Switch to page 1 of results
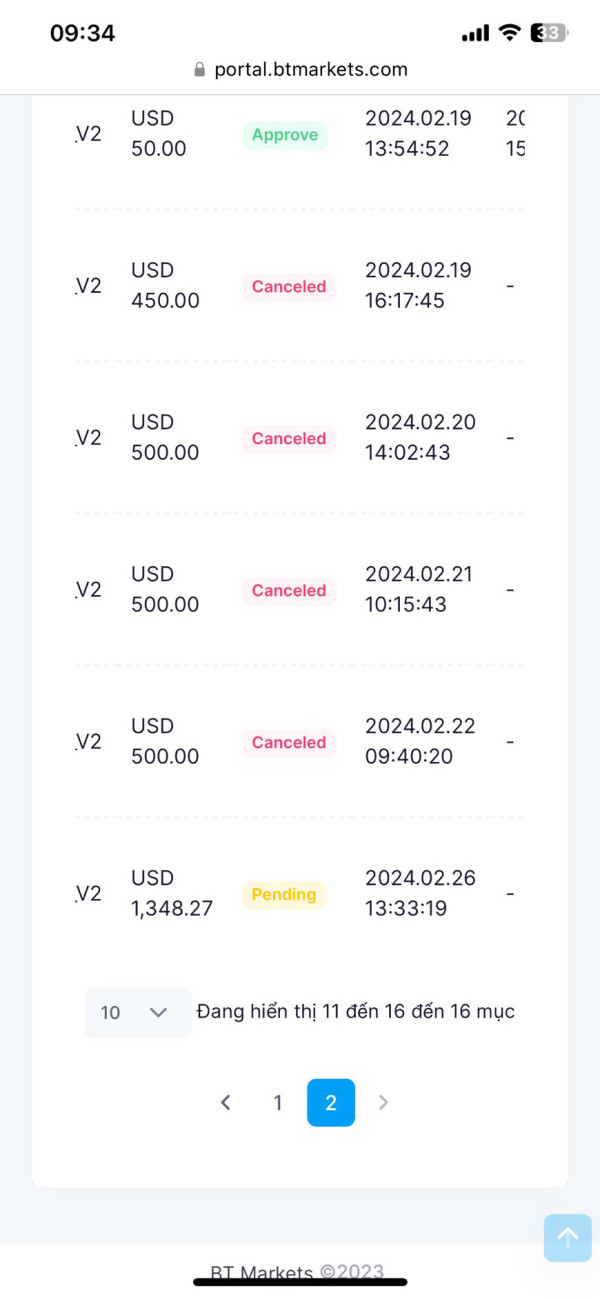This screenshot has width=600, height=1299. point(278,1103)
